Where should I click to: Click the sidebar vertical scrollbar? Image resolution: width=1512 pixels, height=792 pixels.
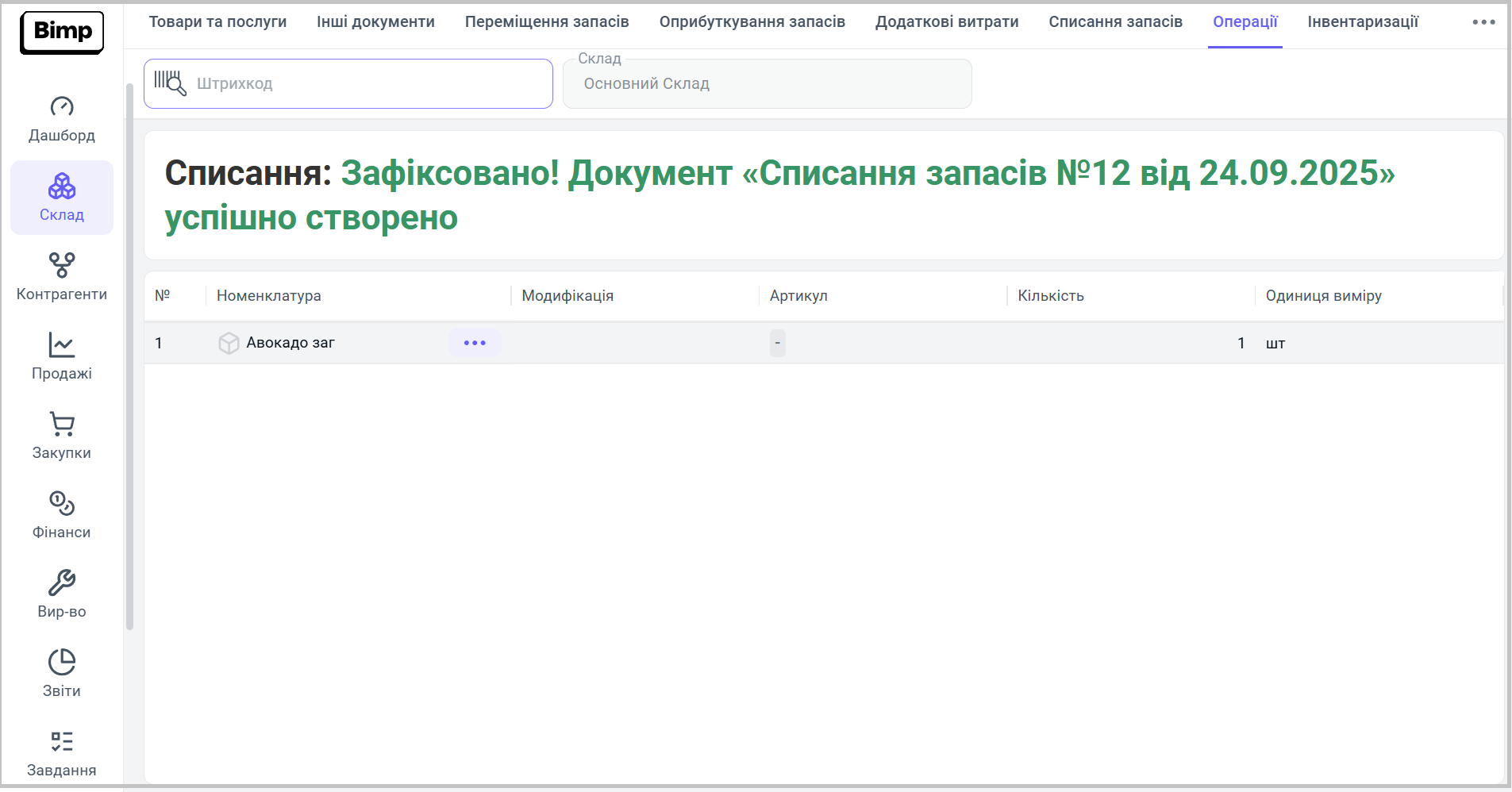[129, 357]
